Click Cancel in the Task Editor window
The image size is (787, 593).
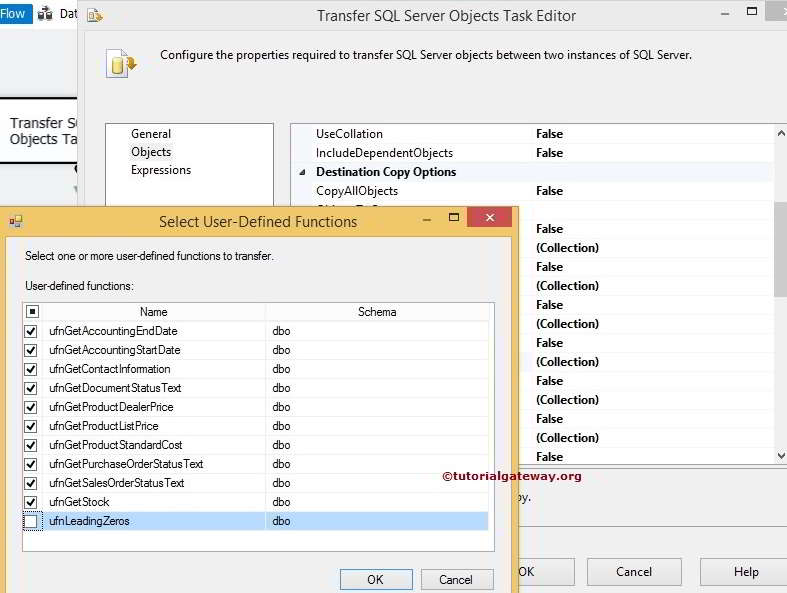point(634,572)
